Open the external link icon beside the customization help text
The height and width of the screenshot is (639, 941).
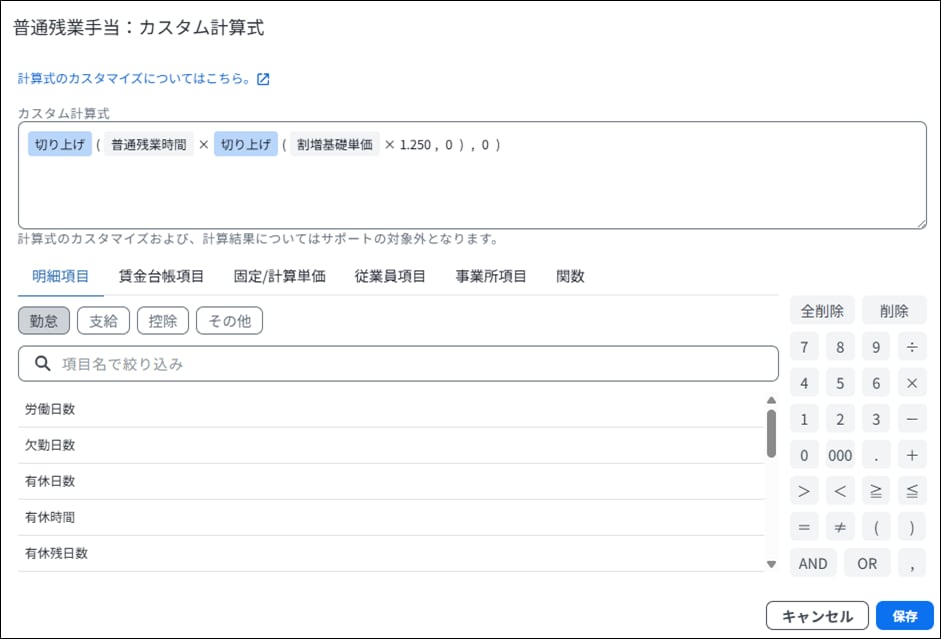(263, 79)
